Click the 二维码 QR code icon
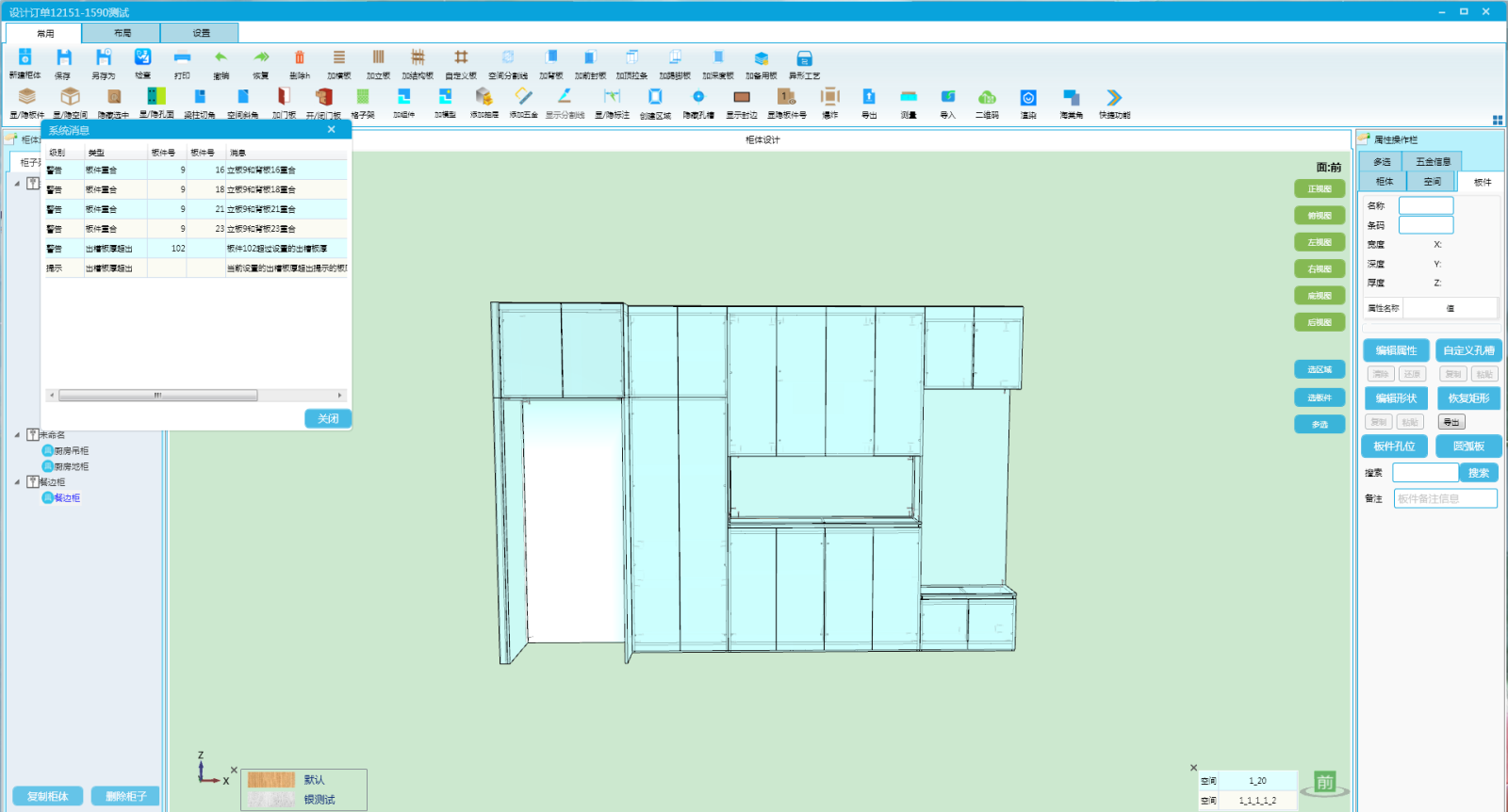This screenshot has height=812, width=1508. tap(987, 97)
